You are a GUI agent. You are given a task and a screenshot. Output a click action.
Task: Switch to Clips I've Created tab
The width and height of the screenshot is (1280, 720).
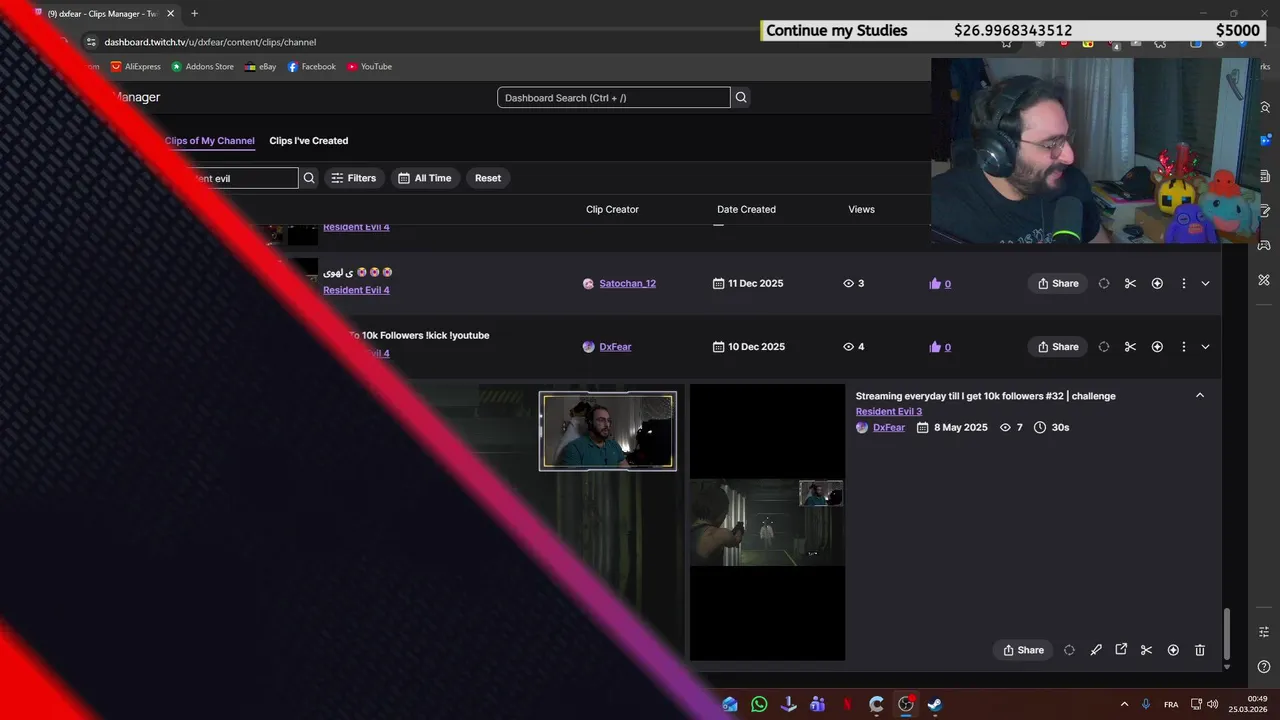[x=309, y=141]
